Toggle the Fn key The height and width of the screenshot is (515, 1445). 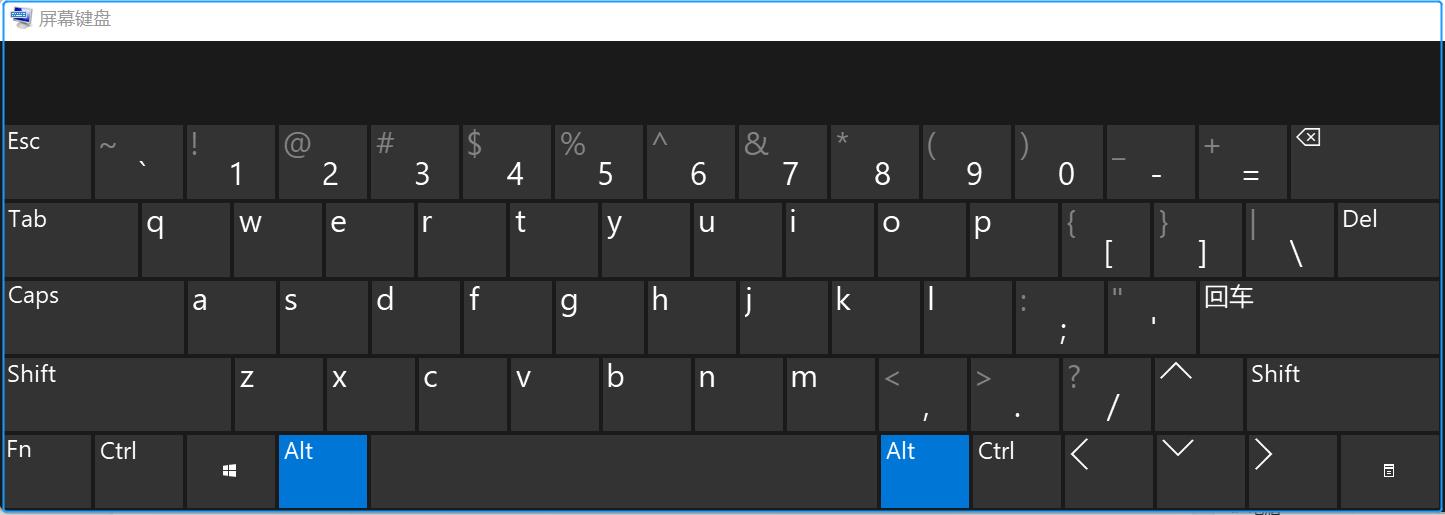tap(47, 471)
